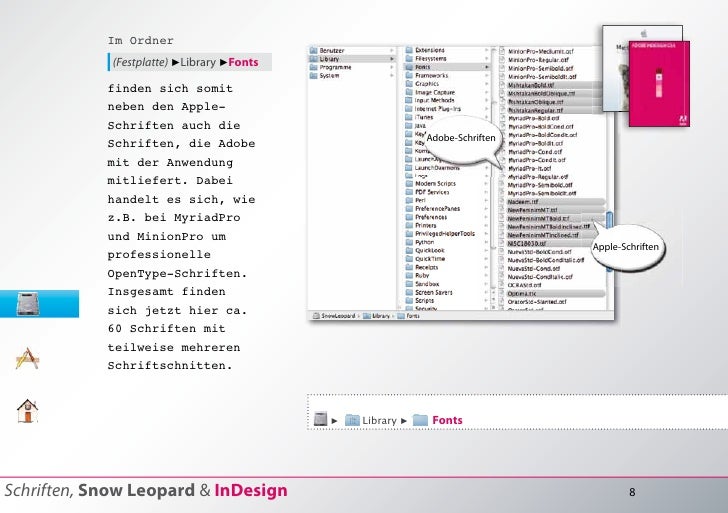This screenshot has width=728, height=513.
Task: Click Library folder icon in bottom dotted breadcrumb
Action: pos(352,420)
